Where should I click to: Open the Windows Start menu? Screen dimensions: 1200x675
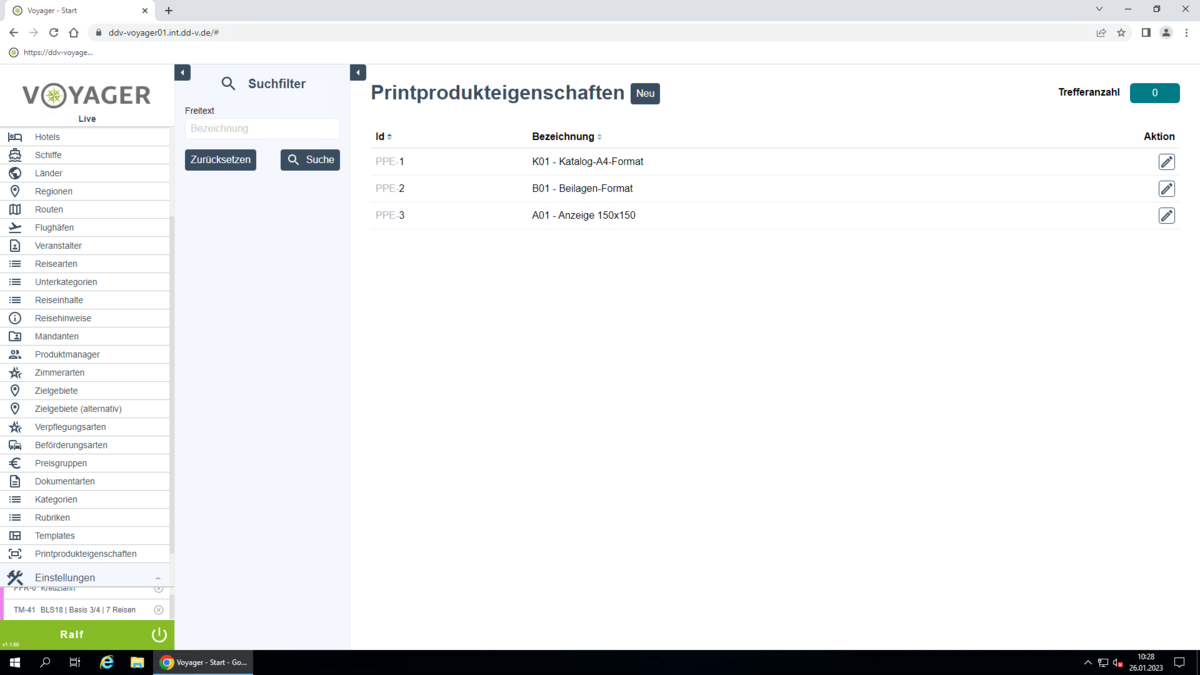tap(15, 662)
